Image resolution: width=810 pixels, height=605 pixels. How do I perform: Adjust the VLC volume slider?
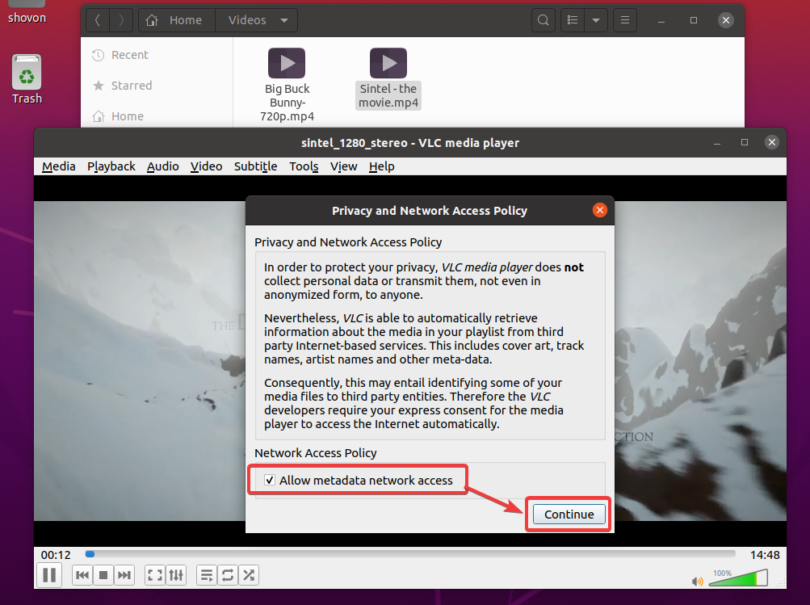tap(737, 576)
